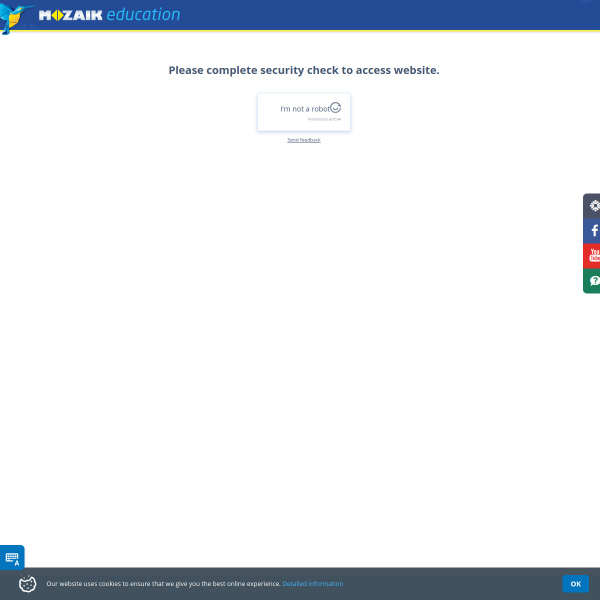Open the on-screen keyboard icon
The height and width of the screenshot is (600, 600).
click(x=12, y=558)
